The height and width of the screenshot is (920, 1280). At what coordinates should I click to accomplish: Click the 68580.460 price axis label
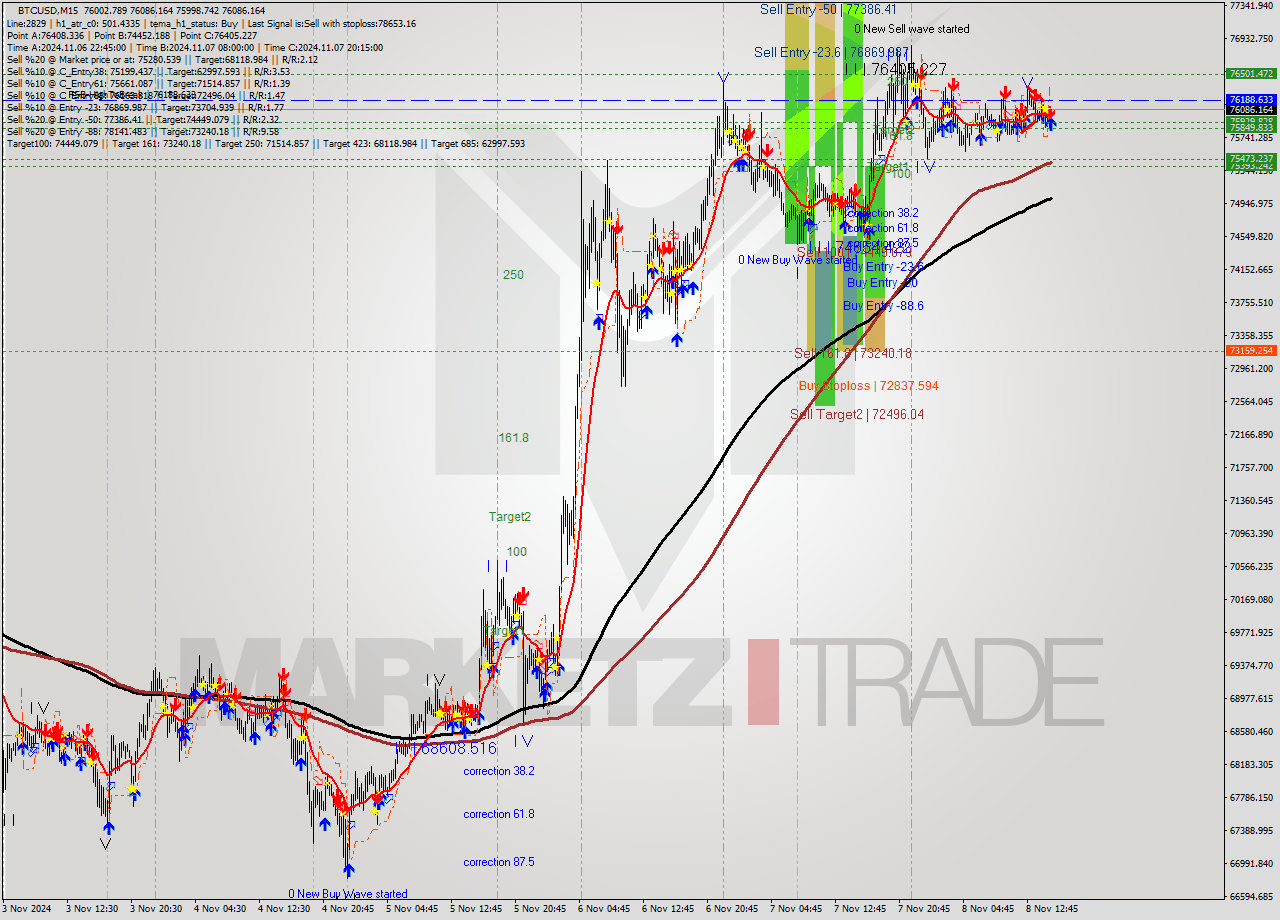point(1251,731)
